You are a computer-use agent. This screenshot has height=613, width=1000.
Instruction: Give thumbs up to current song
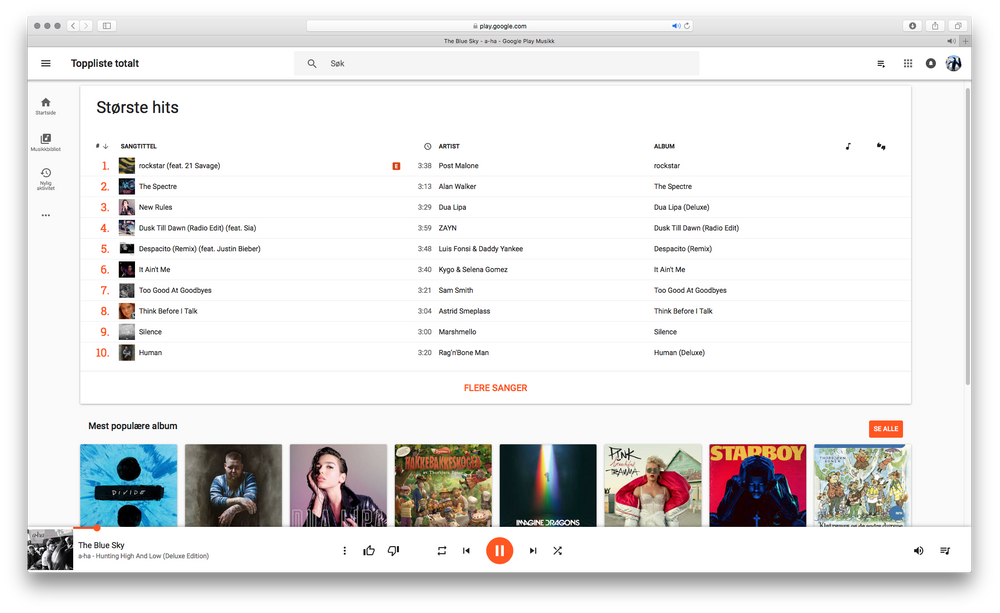coord(369,550)
